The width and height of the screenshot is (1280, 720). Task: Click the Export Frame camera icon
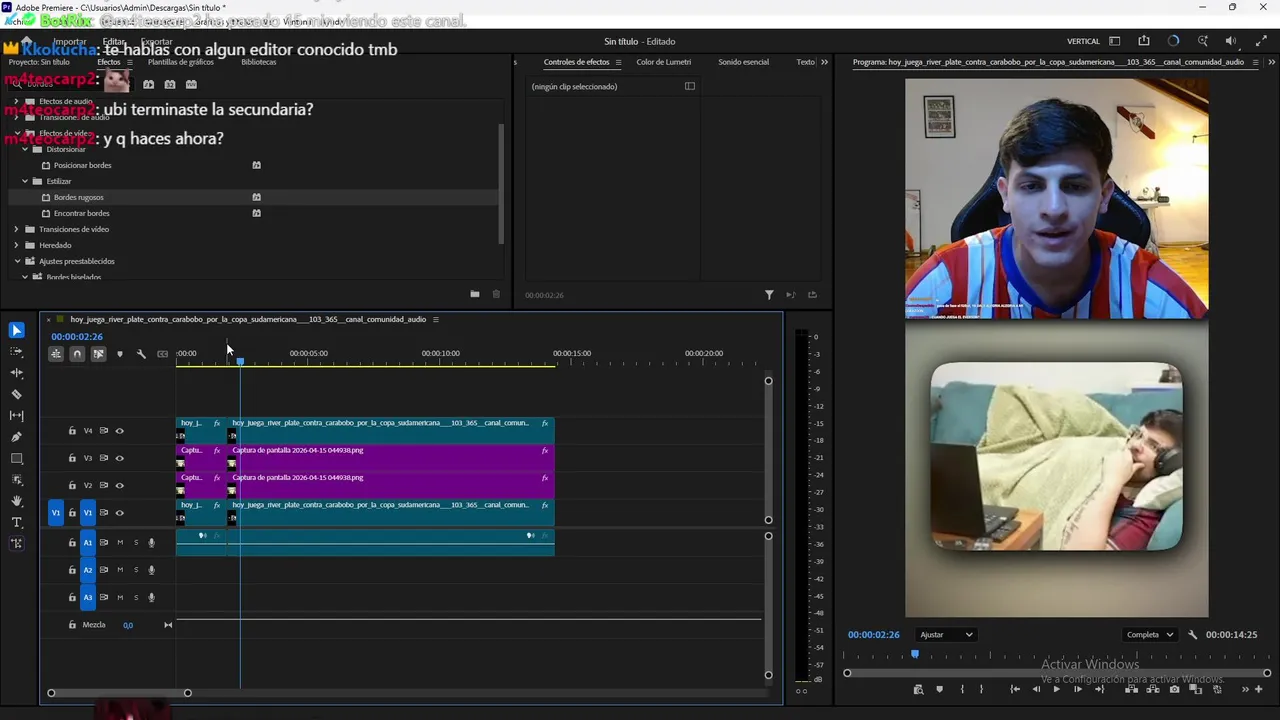click(x=1174, y=689)
